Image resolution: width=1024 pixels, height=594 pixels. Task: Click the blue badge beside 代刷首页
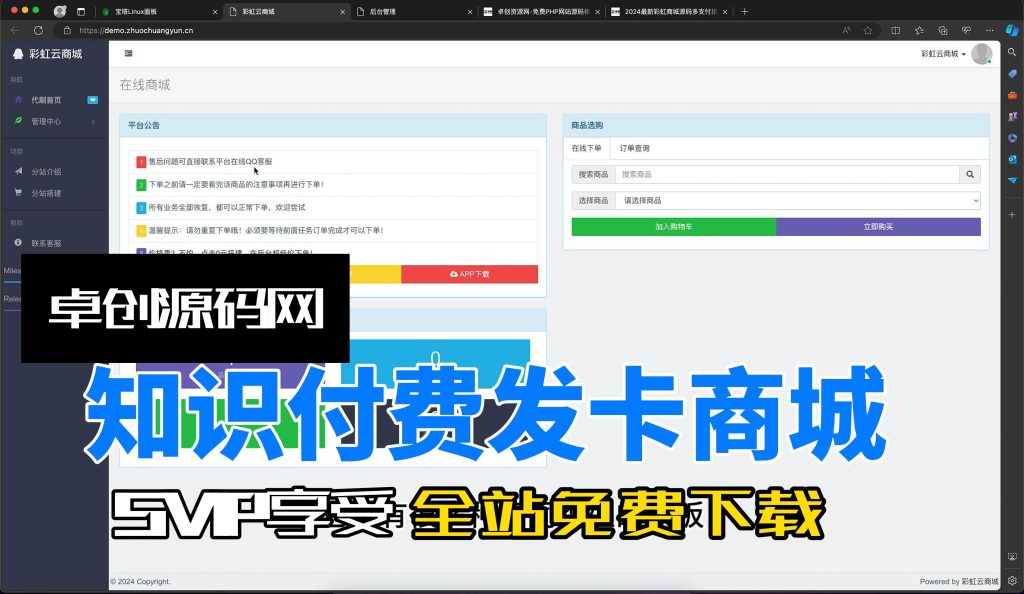[93, 100]
